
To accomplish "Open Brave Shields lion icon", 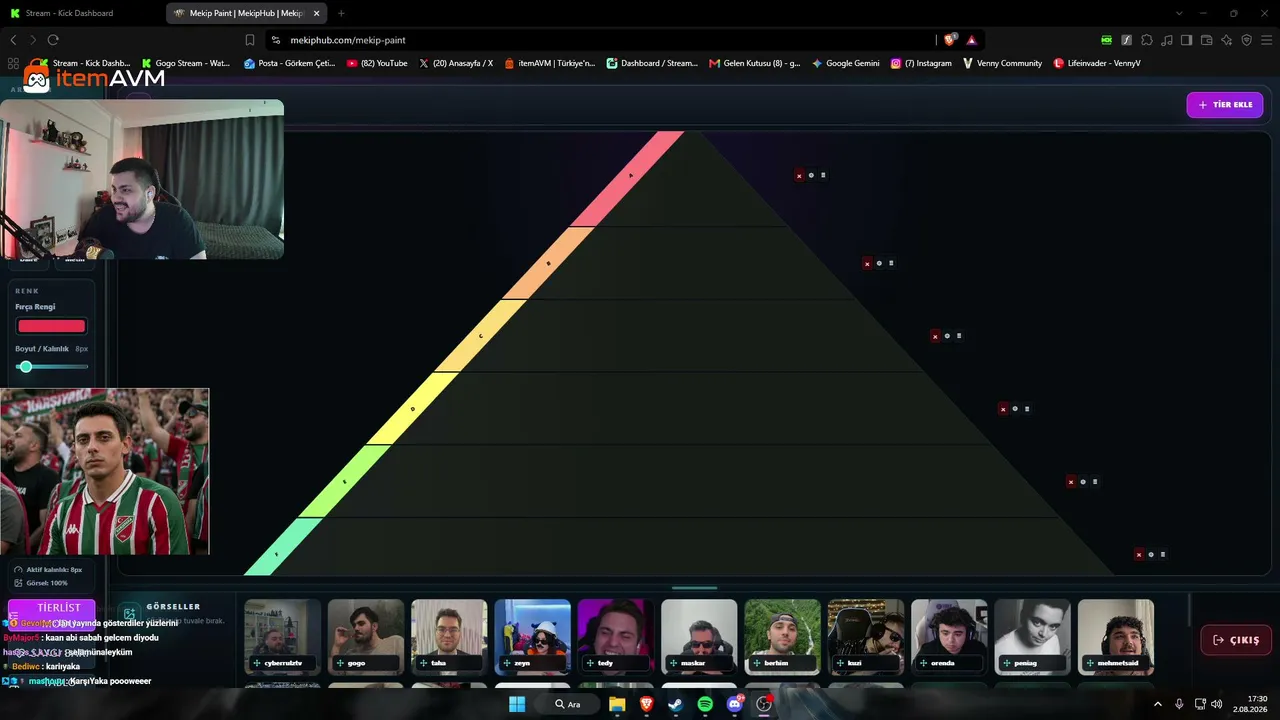I will (950, 40).
